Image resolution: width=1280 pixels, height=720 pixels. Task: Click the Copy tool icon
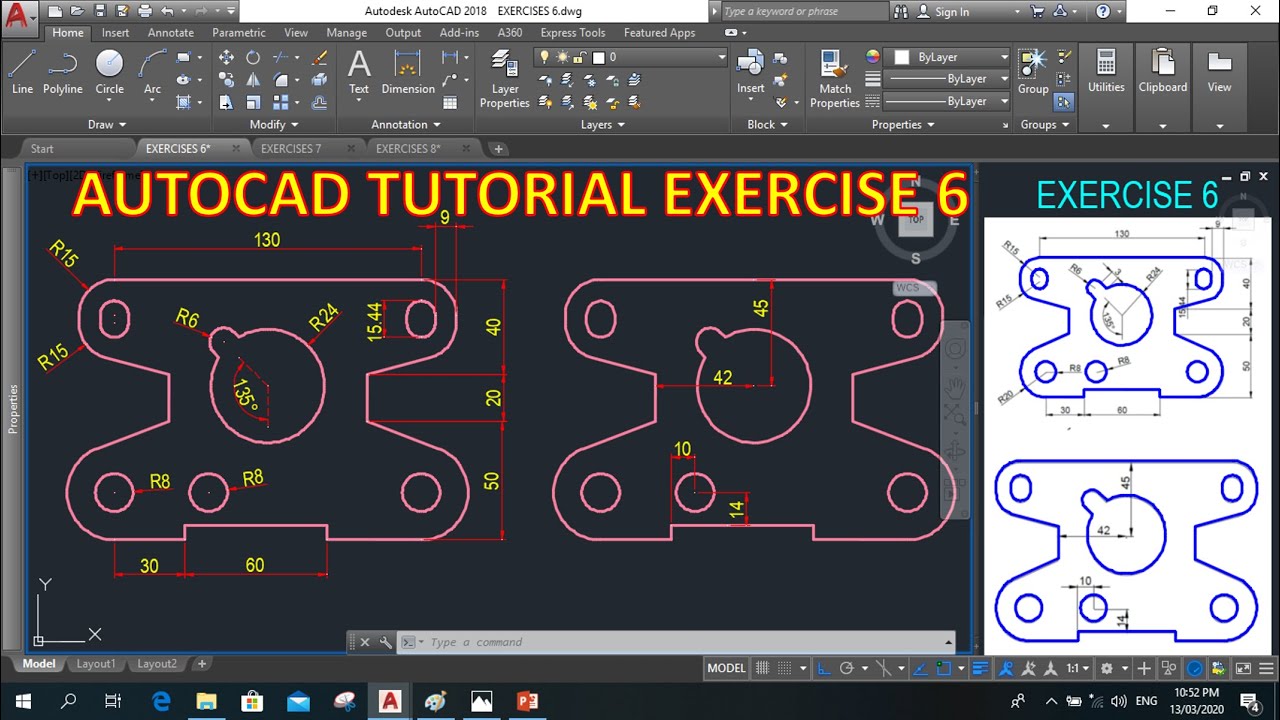click(x=226, y=80)
